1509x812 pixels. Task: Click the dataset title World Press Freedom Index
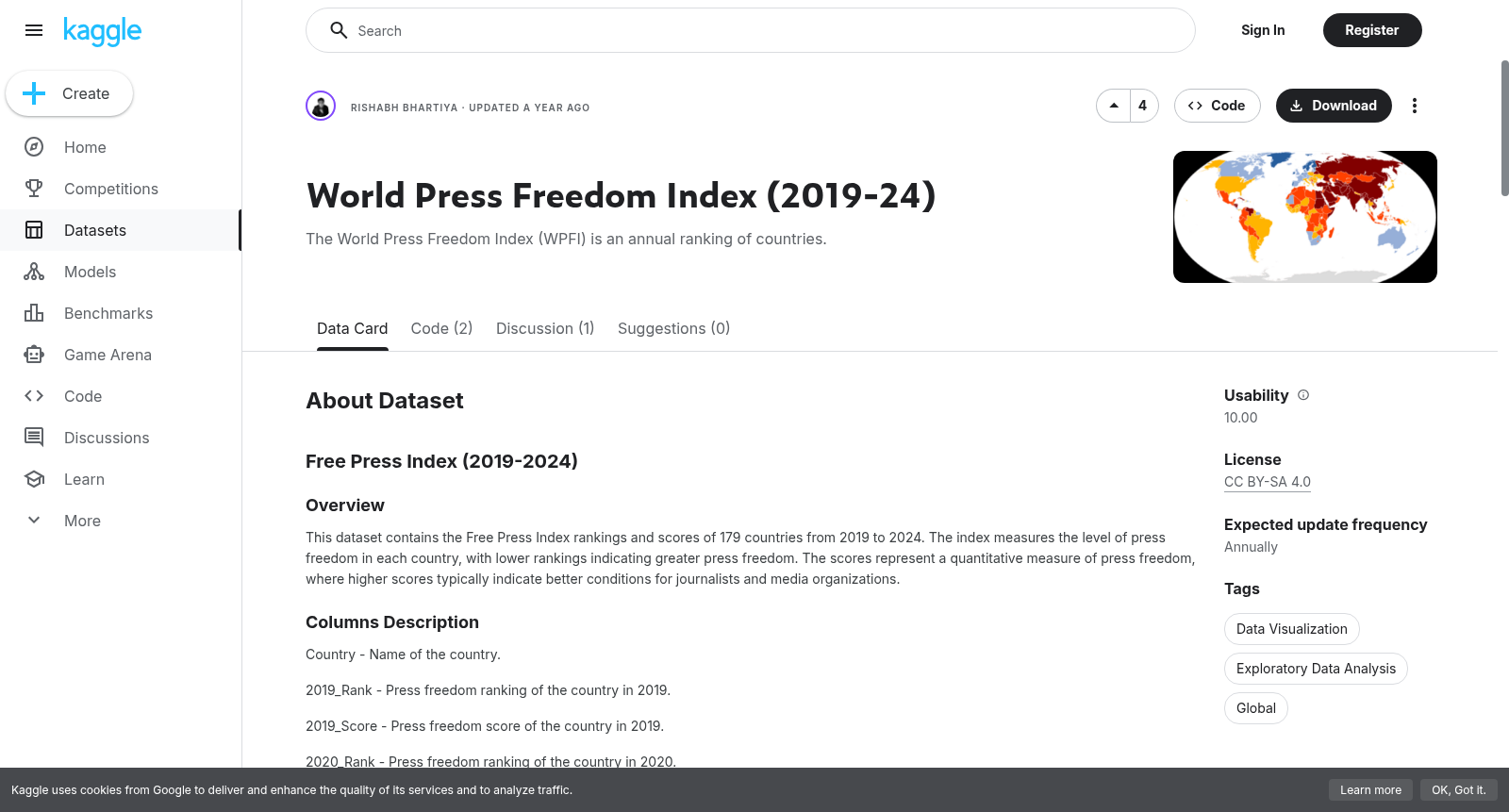(x=621, y=196)
